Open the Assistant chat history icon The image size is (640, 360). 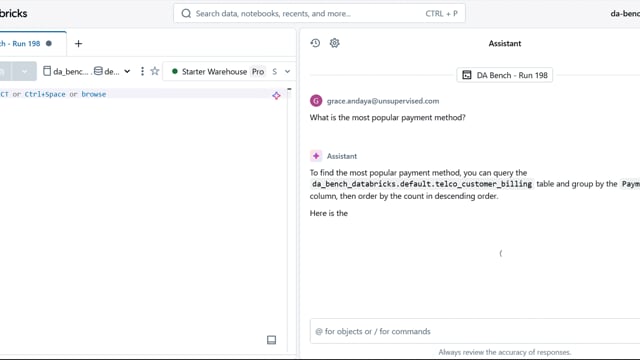(x=315, y=43)
